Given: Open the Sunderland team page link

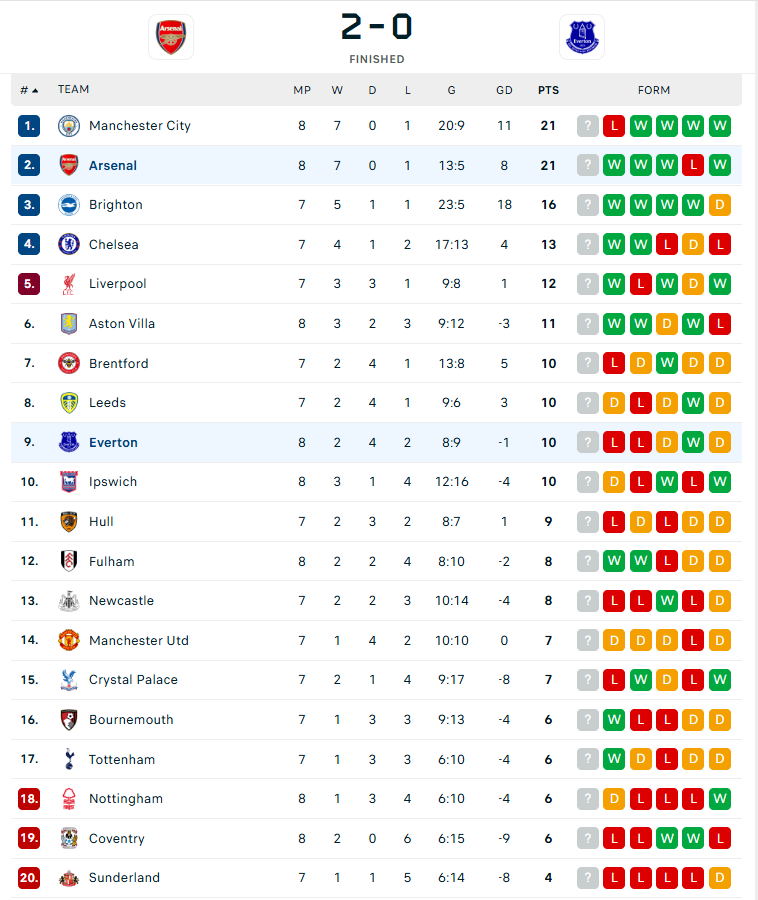Looking at the screenshot, I should coord(125,878).
